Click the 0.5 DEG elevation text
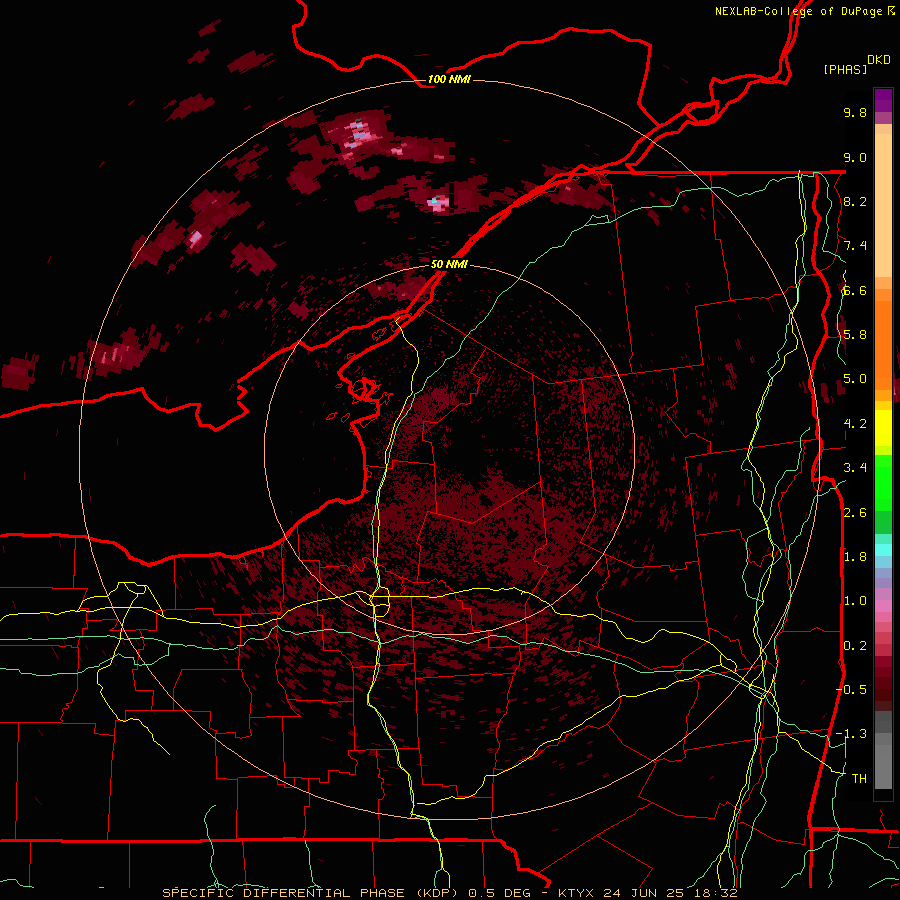This screenshot has height=900, width=900. coord(499,893)
